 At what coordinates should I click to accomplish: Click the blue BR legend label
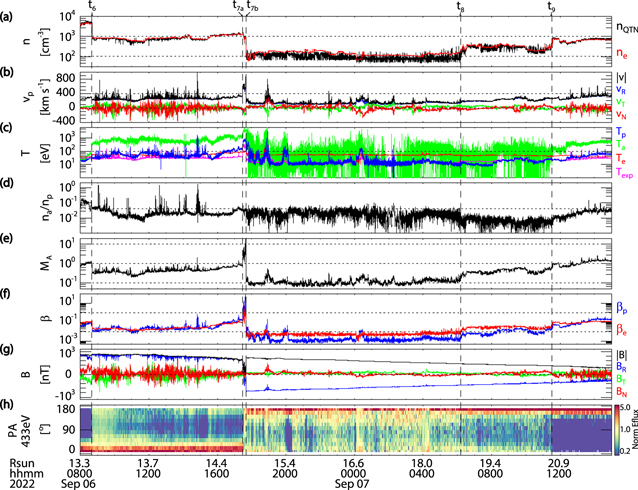click(621, 367)
